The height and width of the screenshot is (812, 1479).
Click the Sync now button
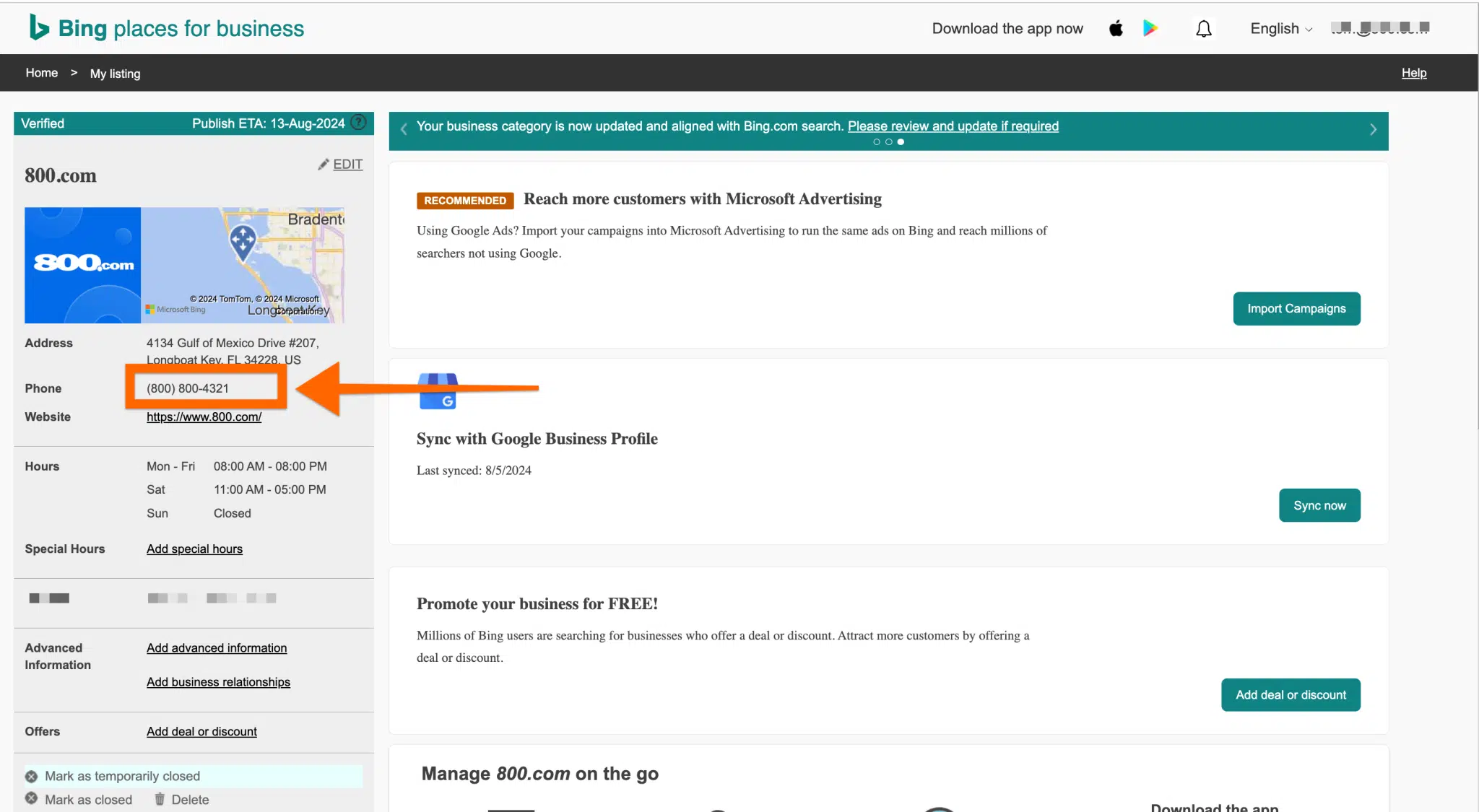[x=1319, y=506]
